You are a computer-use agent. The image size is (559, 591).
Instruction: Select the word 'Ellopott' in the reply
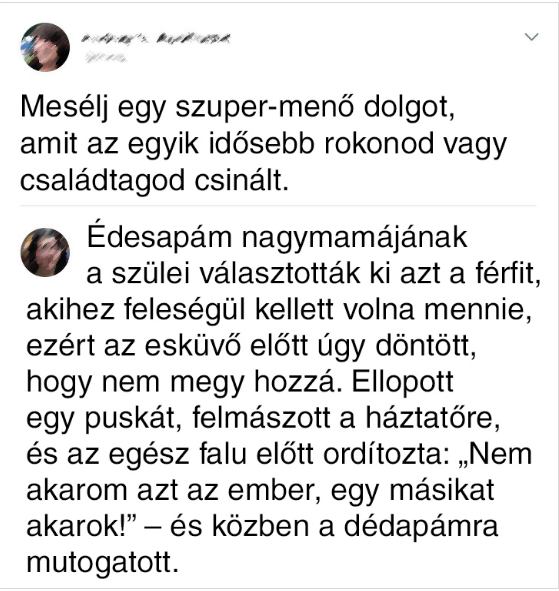[403, 382]
